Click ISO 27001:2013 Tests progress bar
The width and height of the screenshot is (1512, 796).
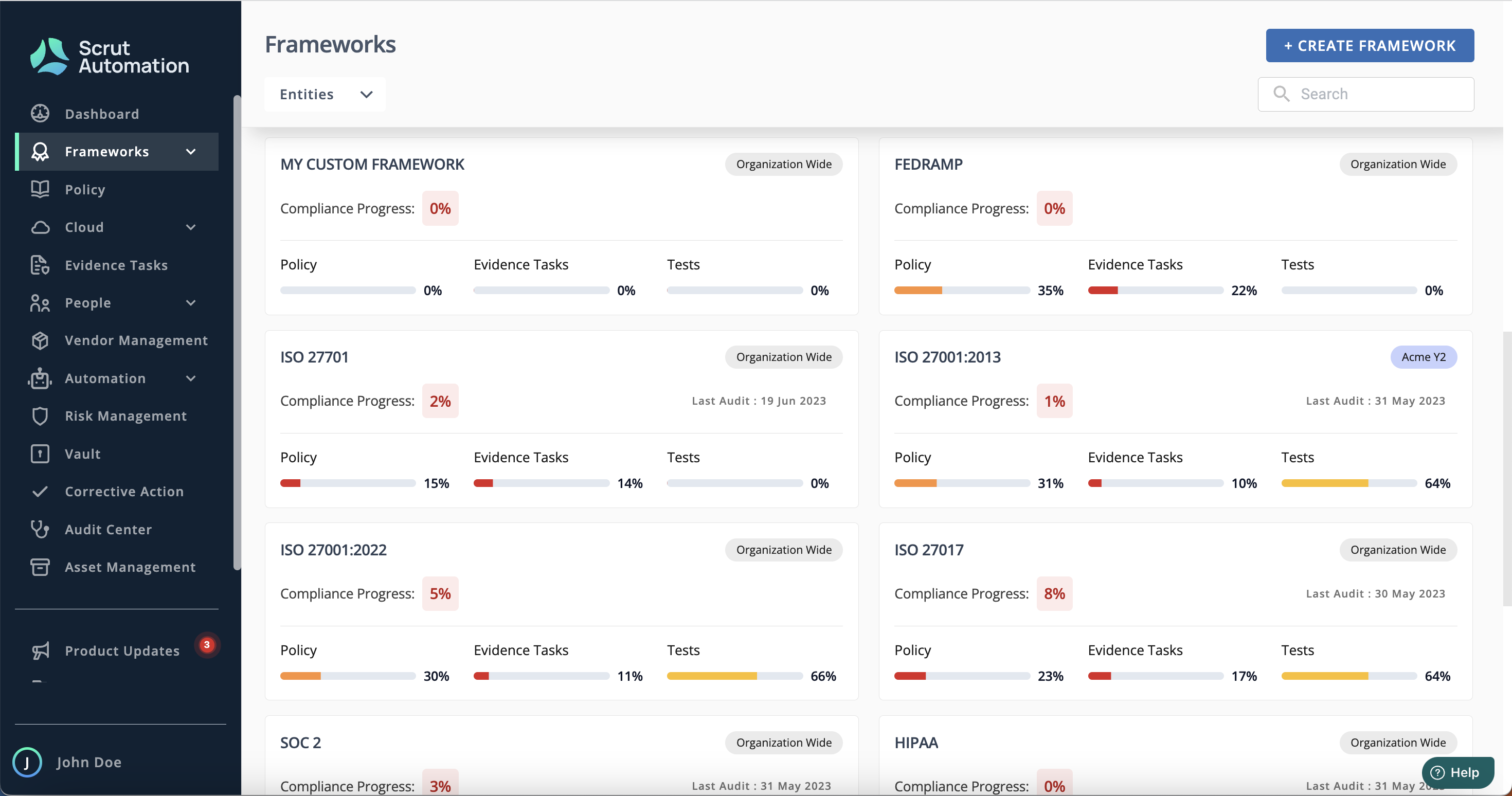[x=1349, y=483]
